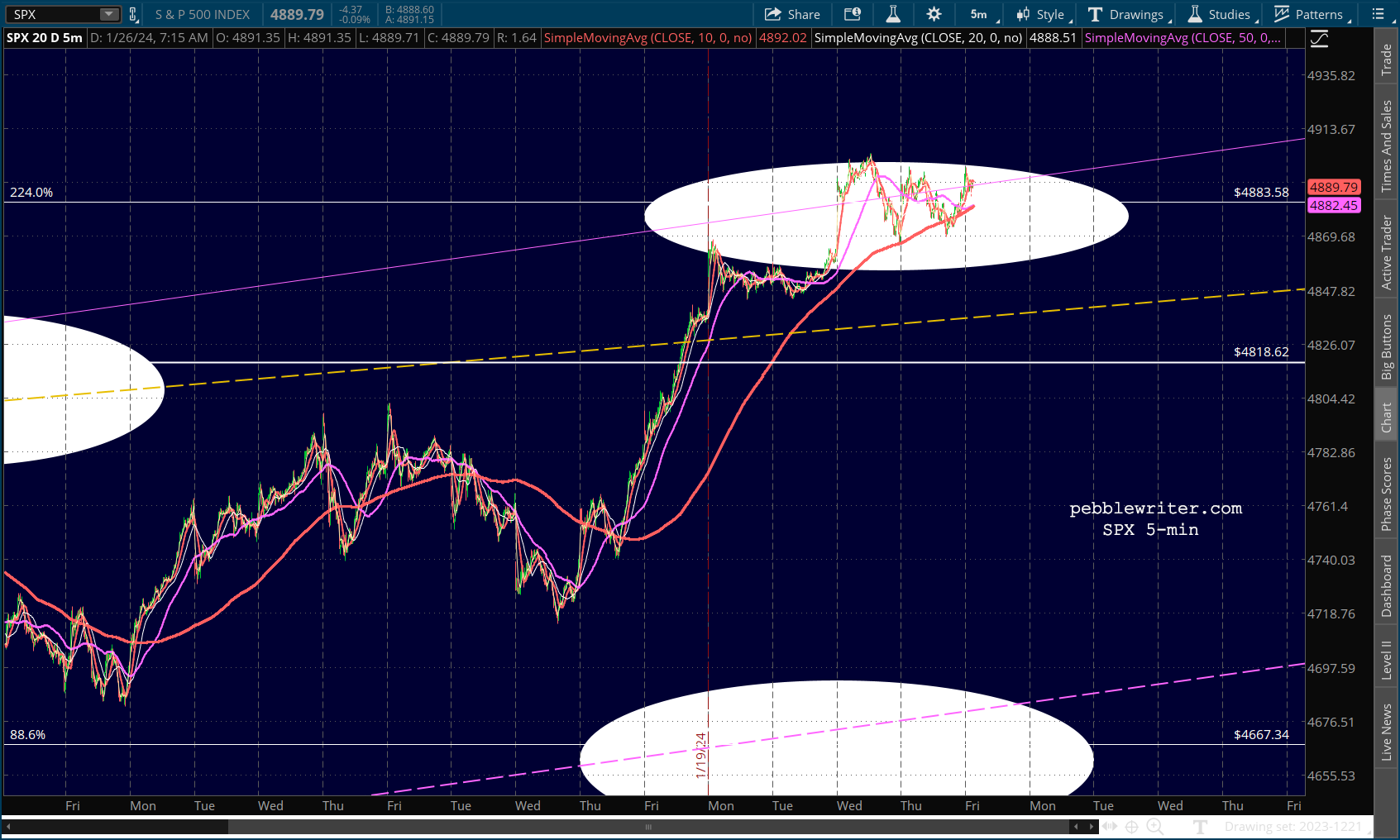
Task: Open the SPX symbol dropdown arrow
Action: [x=109, y=14]
